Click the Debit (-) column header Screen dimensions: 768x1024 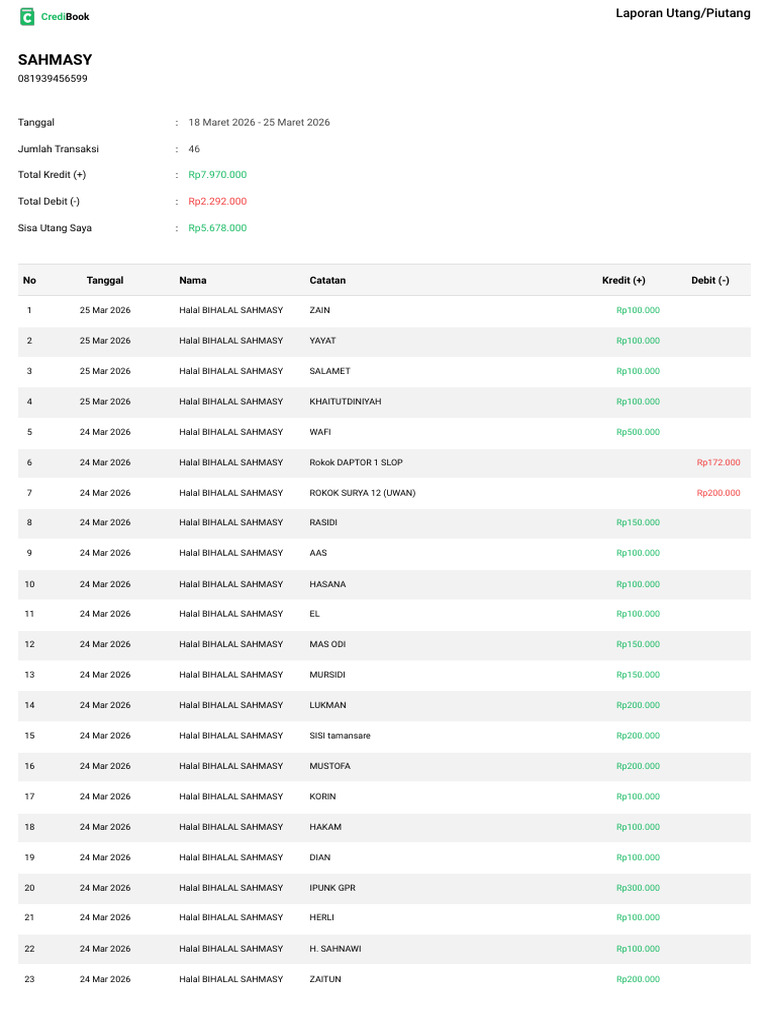point(710,280)
